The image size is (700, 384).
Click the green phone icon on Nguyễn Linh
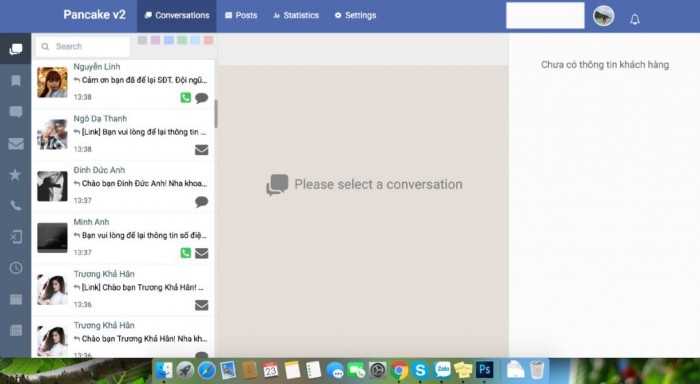(185, 97)
